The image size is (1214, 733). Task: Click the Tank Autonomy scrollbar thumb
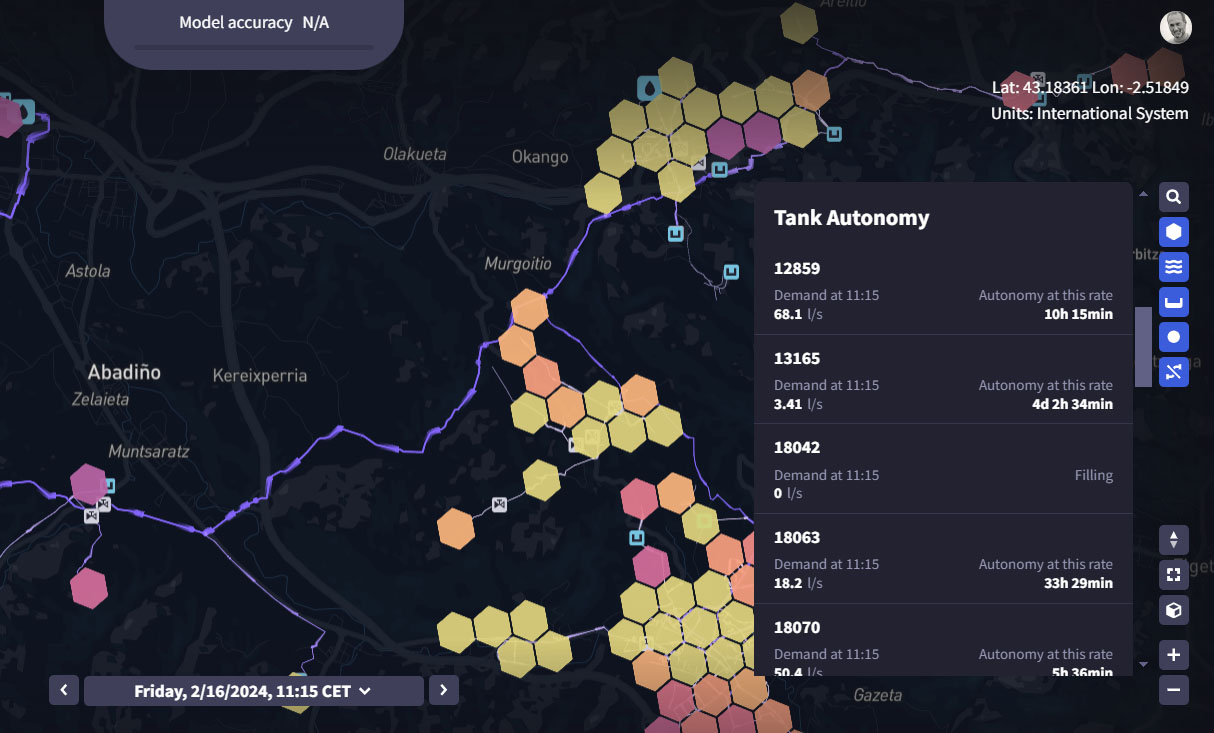(x=1143, y=346)
